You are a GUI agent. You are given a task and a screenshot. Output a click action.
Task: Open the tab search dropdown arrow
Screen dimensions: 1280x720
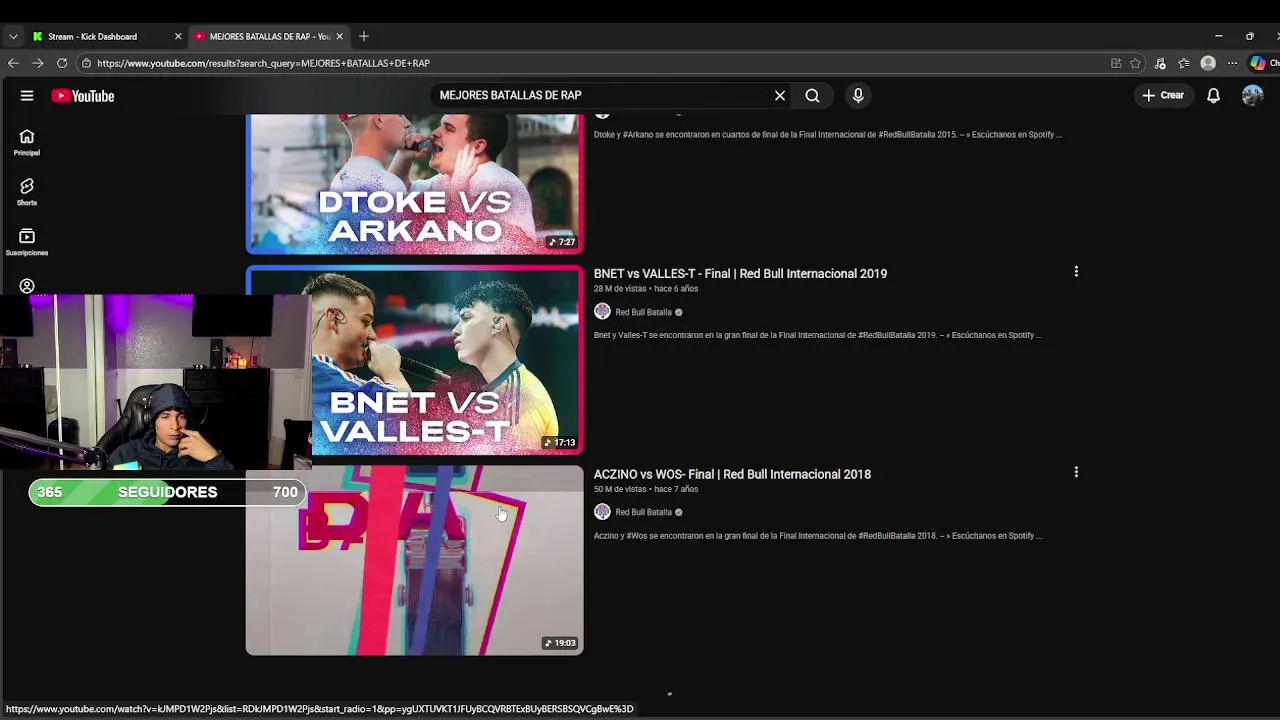(x=13, y=36)
